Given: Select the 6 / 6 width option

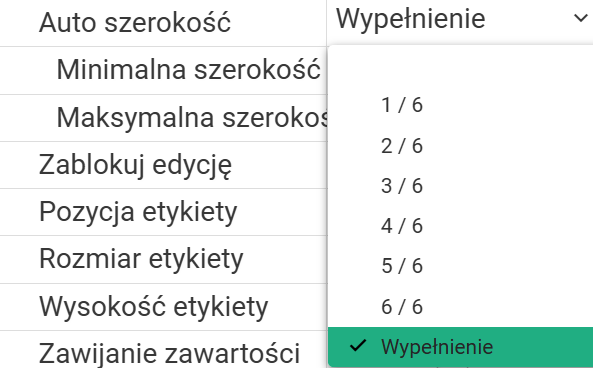Looking at the screenshot, I should pos(460,306).
